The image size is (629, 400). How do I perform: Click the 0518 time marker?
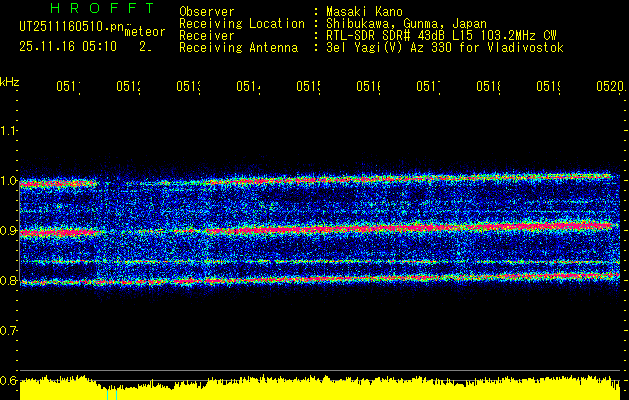488,87
